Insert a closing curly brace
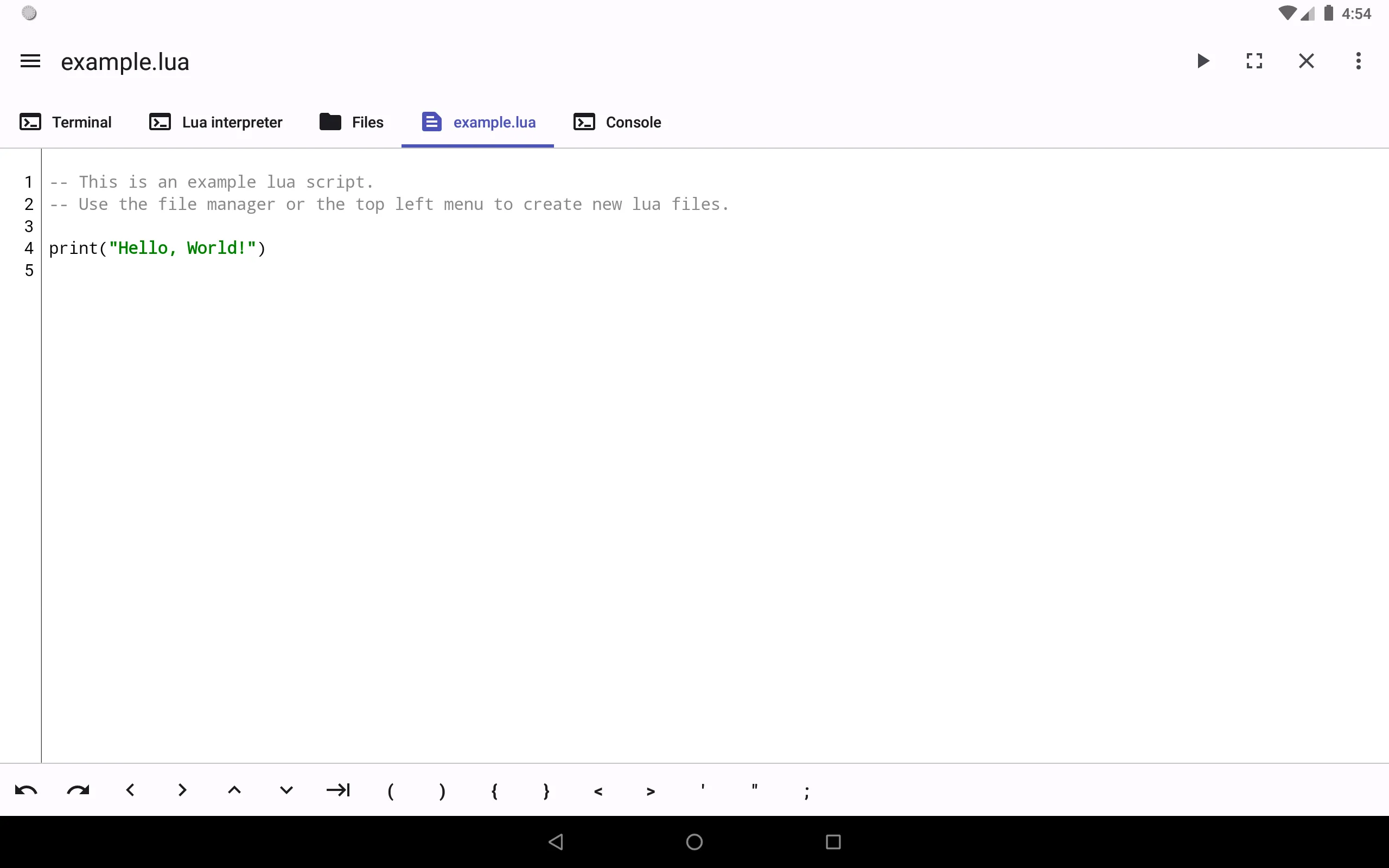The width and height of the screenshot is (1389, 868). click(x=545, y=790)
